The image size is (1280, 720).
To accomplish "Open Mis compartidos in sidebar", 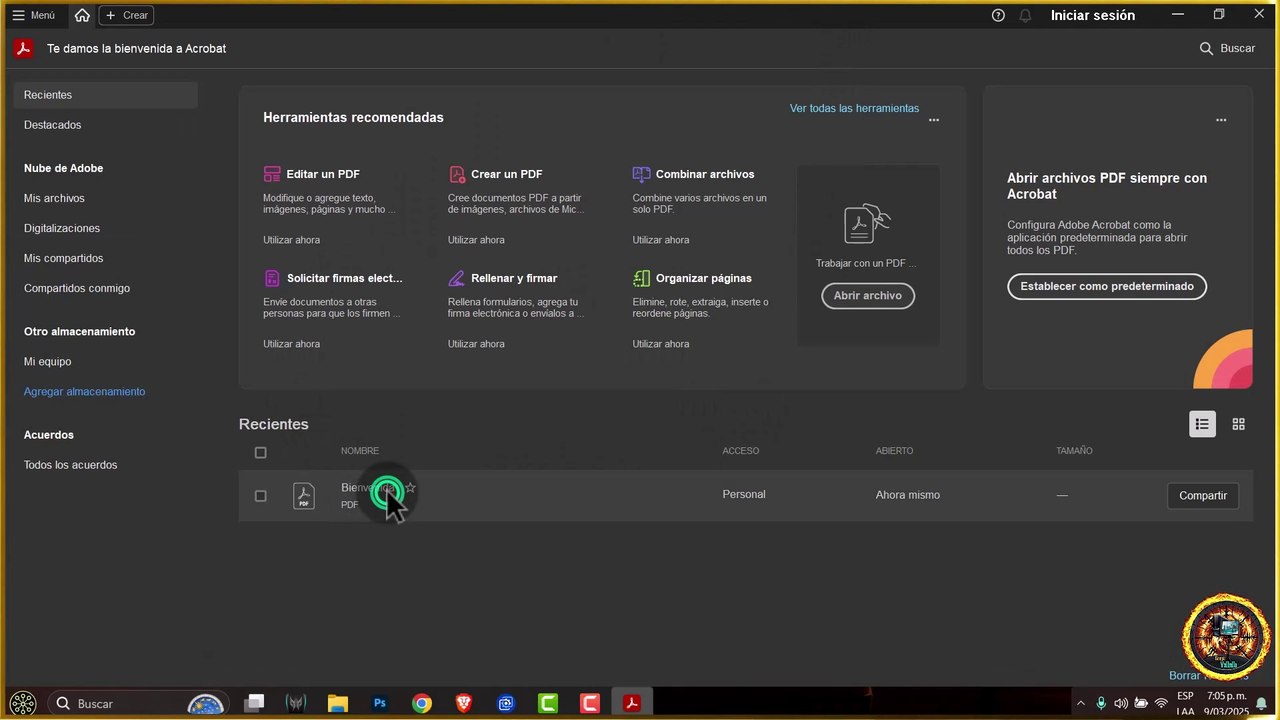I will [x=63, y=258].
